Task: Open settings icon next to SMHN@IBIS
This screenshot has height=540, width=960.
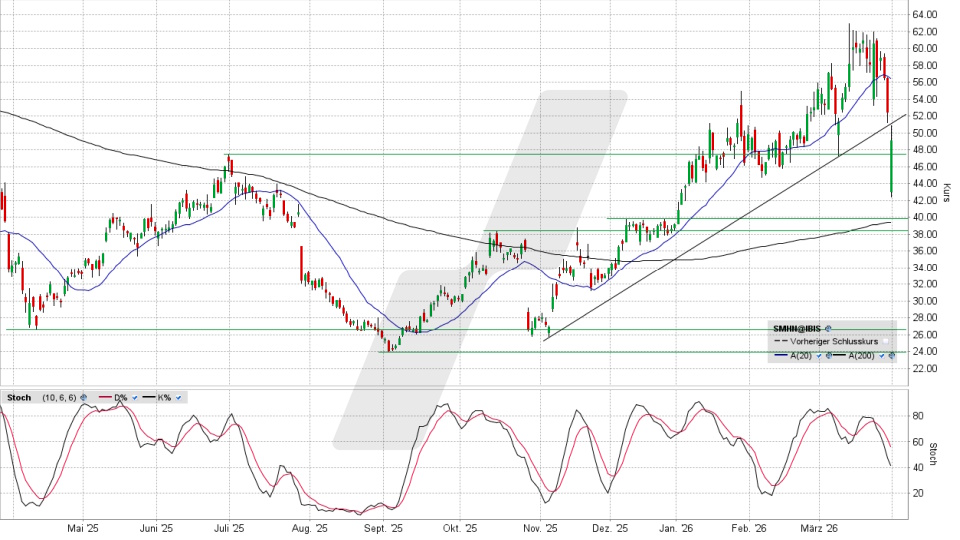Action: pyautogui.click(x=829, y=328)
